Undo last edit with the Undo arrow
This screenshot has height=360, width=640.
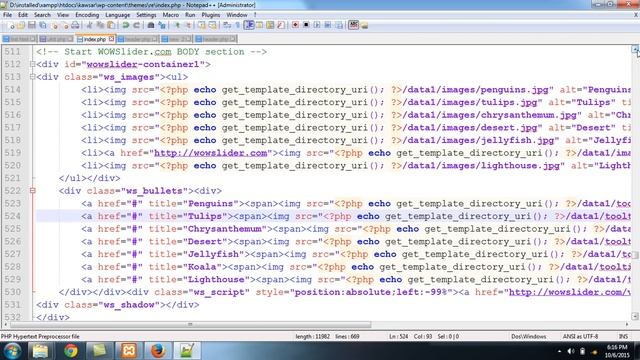(x=126, y=25)
